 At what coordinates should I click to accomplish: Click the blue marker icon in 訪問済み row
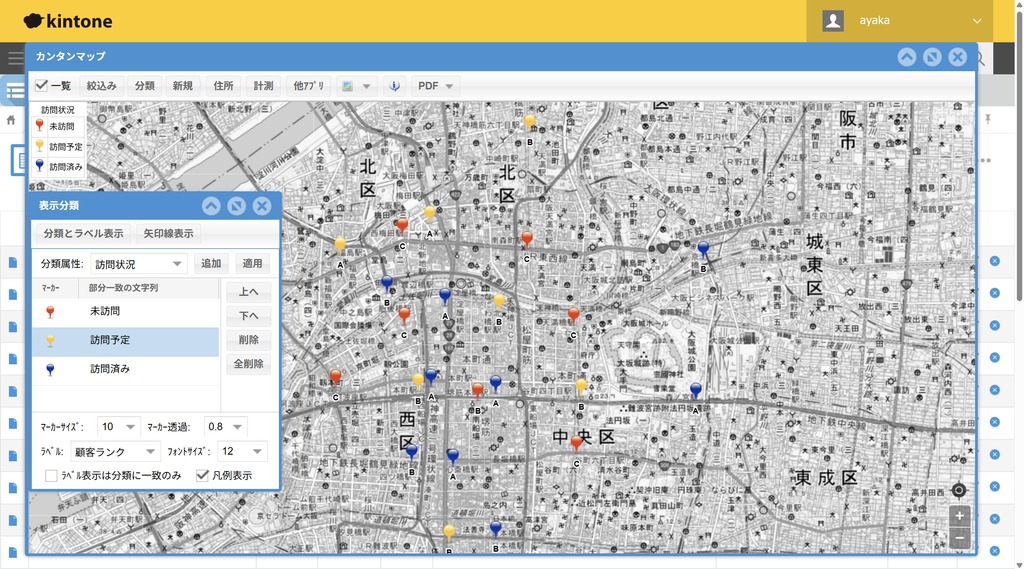50,370
